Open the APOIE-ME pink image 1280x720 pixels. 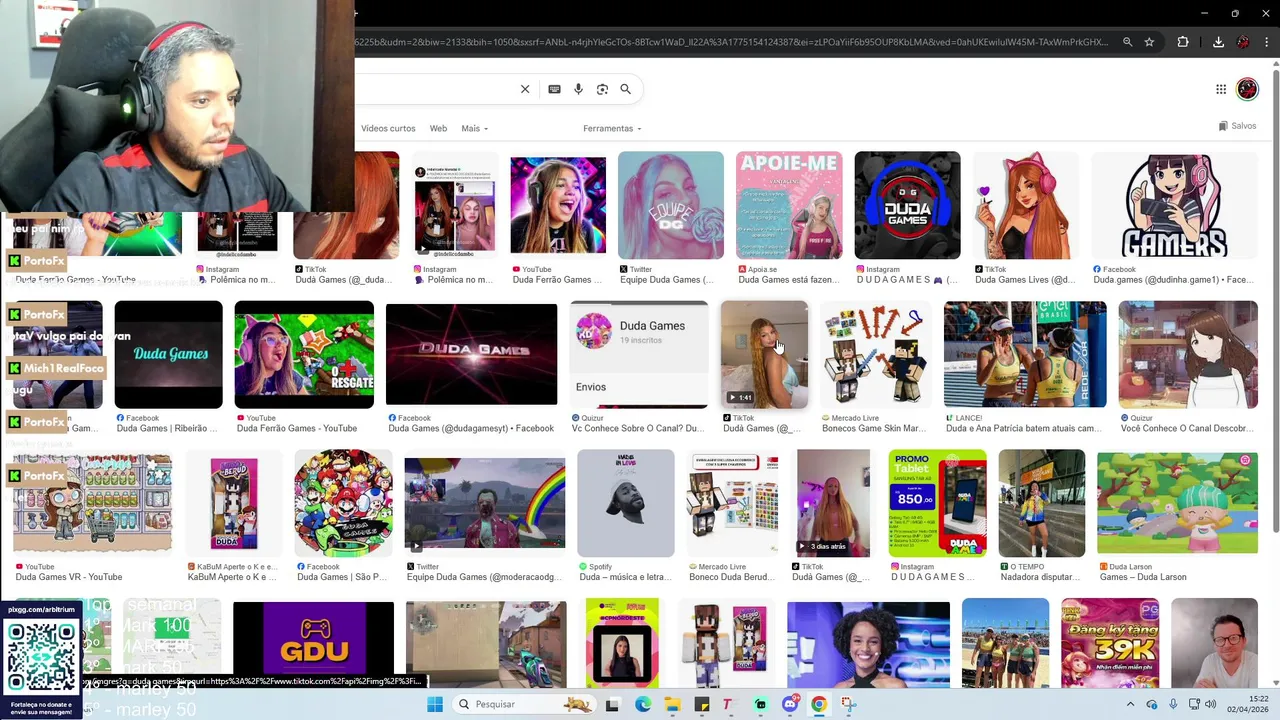click(789, 205)
